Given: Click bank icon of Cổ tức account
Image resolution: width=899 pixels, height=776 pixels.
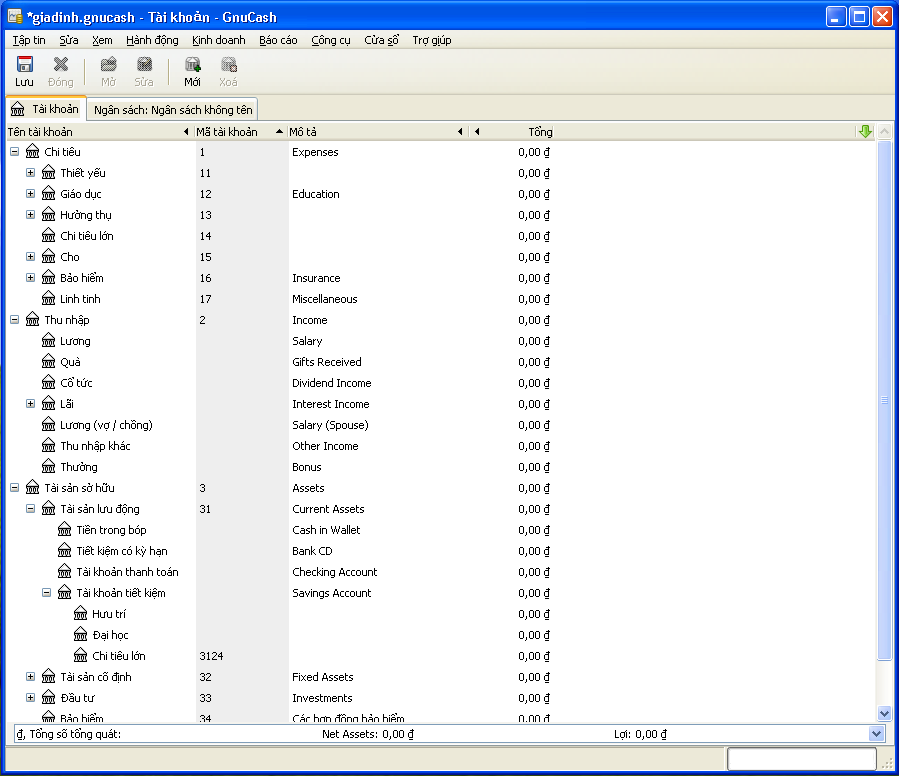Looking at the screenshot, I should pyautogui.click(x=49, y=383).
